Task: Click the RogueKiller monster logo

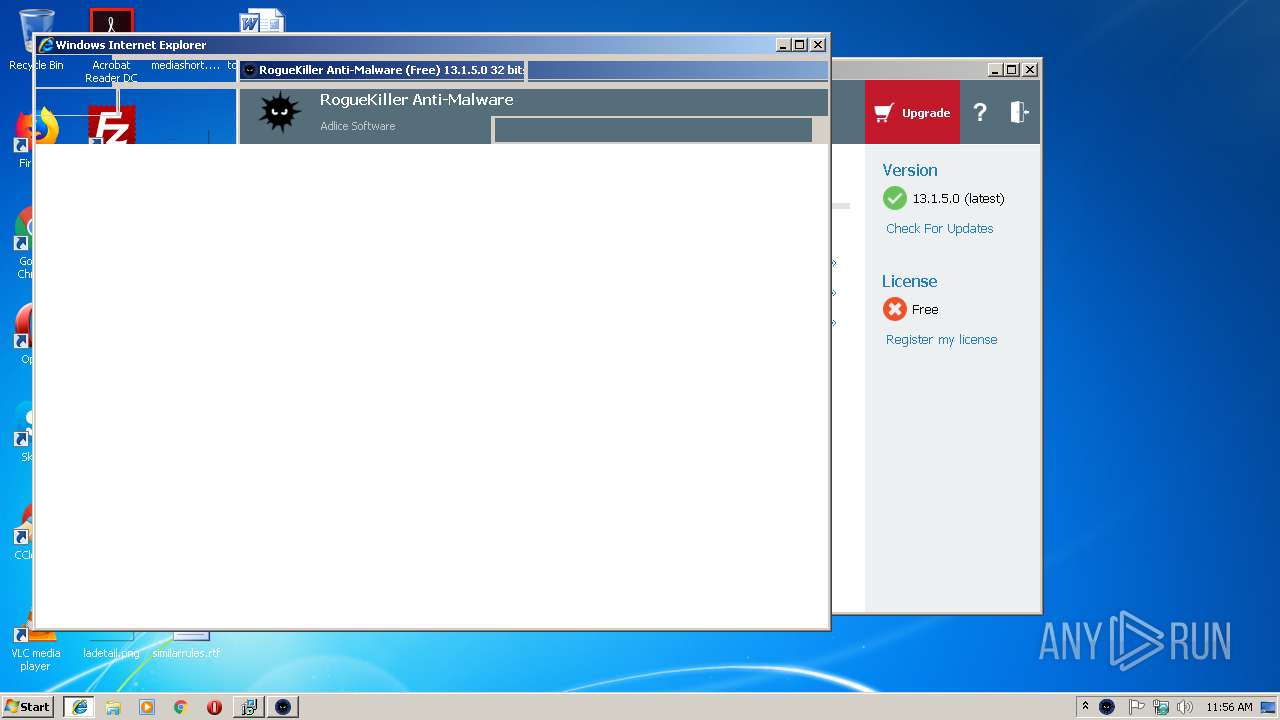Action: click(279, 112)
